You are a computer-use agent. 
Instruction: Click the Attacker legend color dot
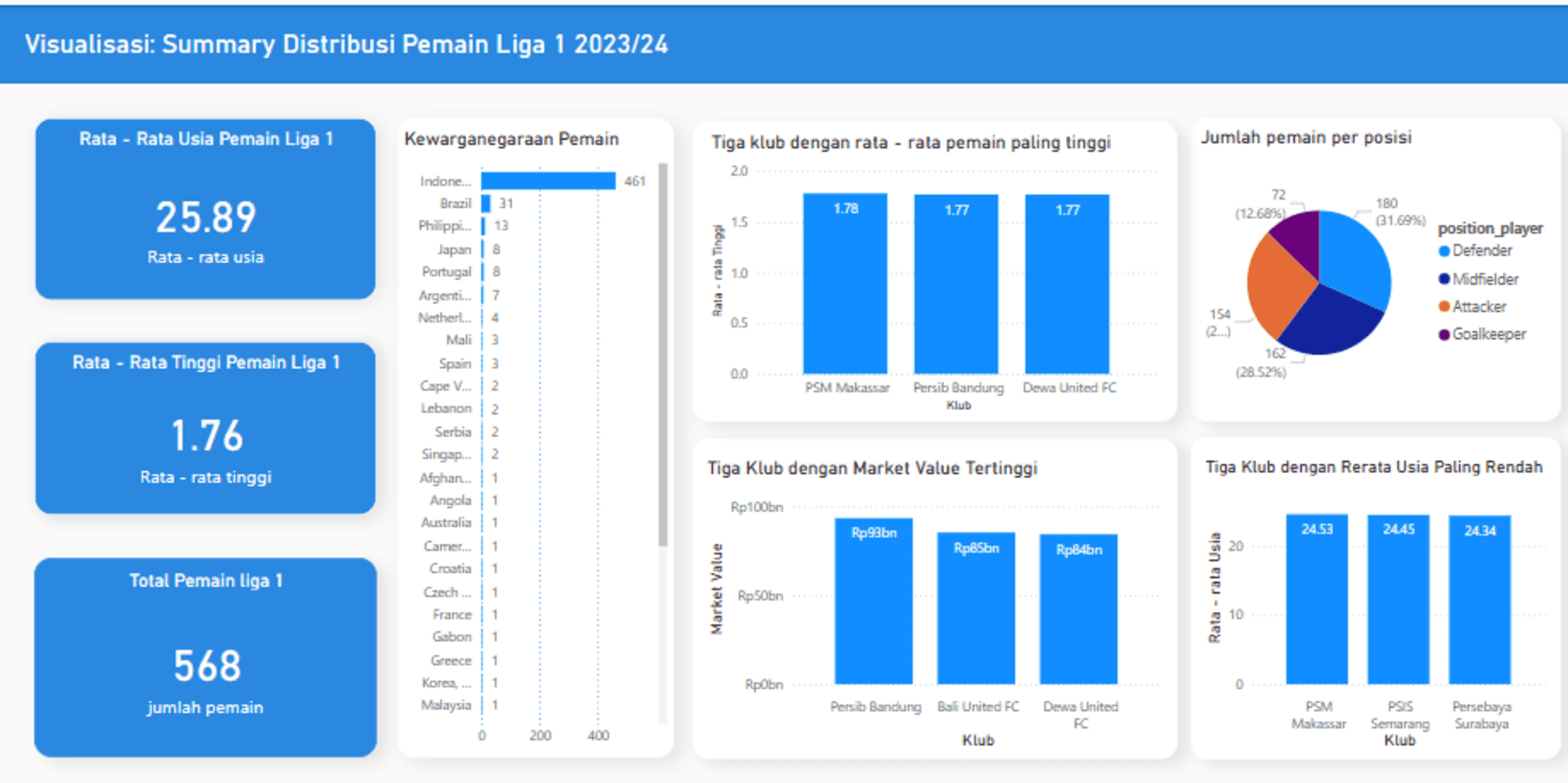point(1444,307)
